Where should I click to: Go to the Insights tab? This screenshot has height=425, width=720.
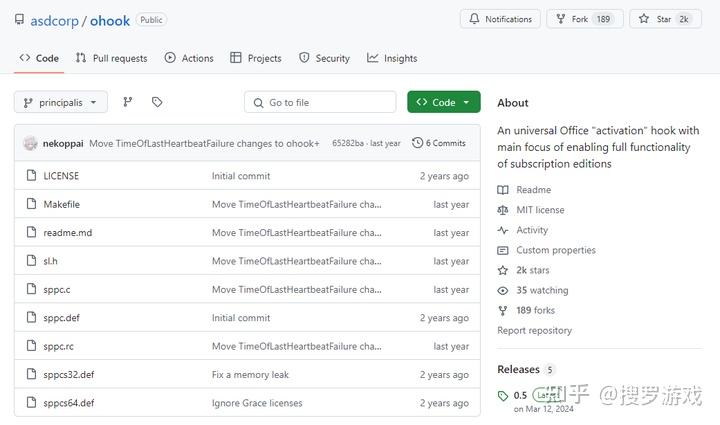click(392, 58)
